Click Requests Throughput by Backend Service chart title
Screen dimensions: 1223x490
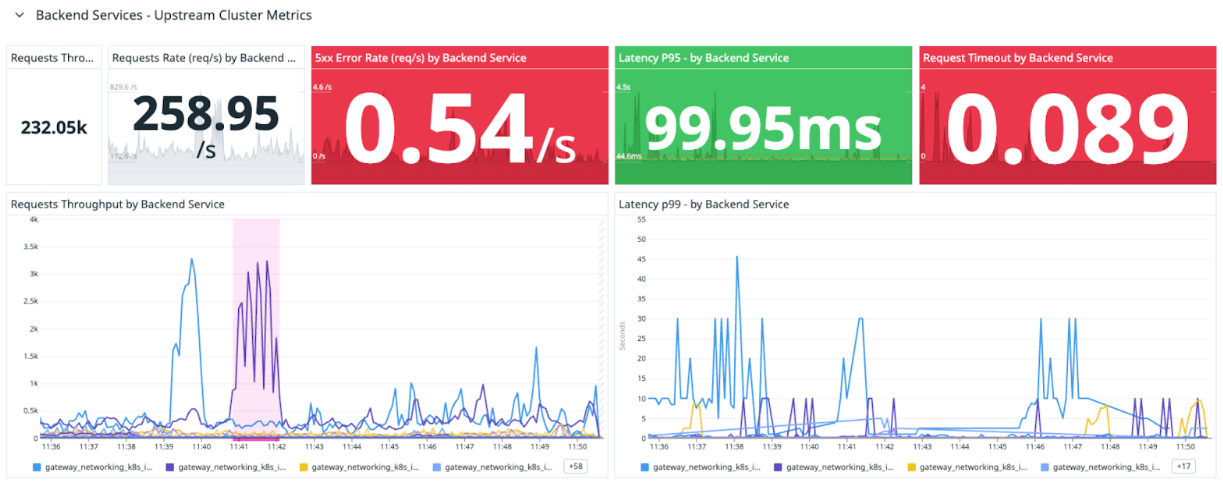point(117,204)
